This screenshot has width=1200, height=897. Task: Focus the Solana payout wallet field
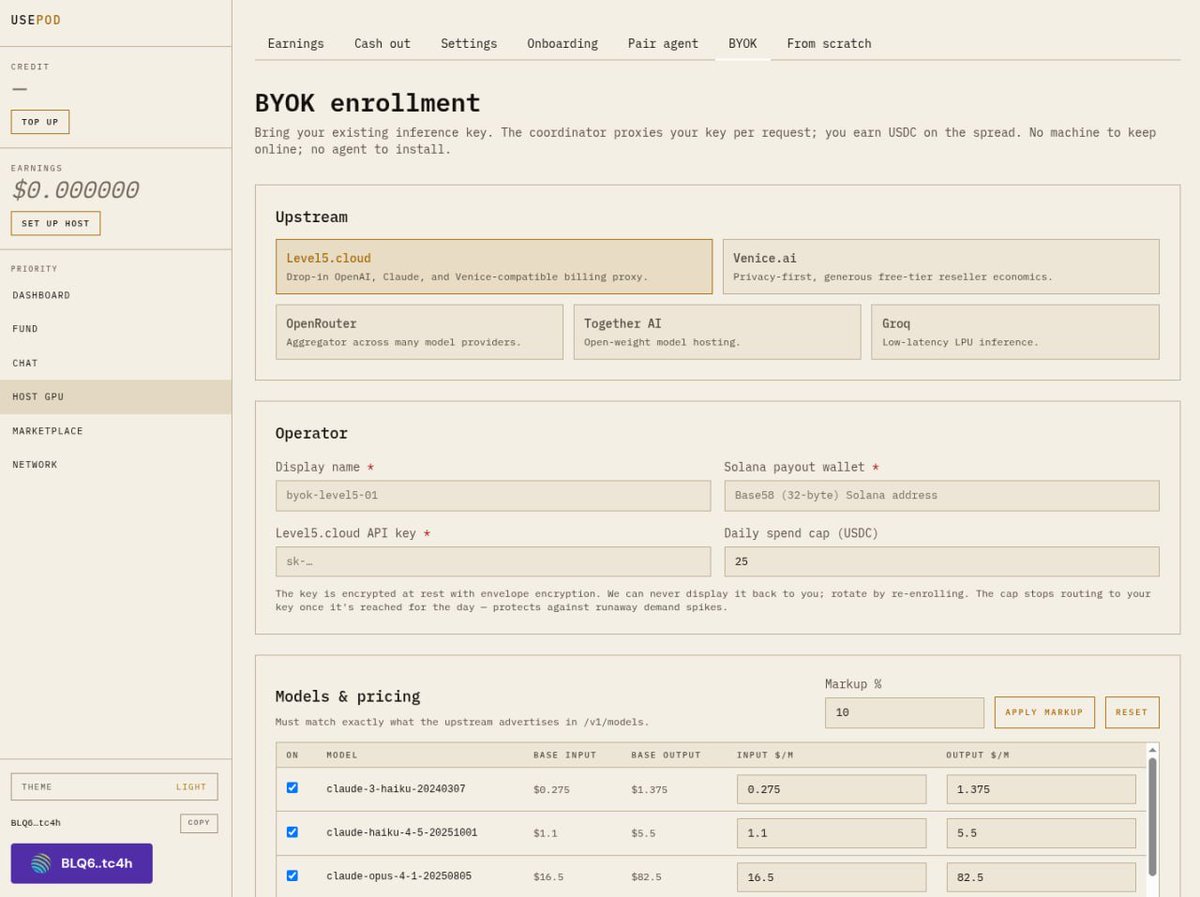(942, 495)
